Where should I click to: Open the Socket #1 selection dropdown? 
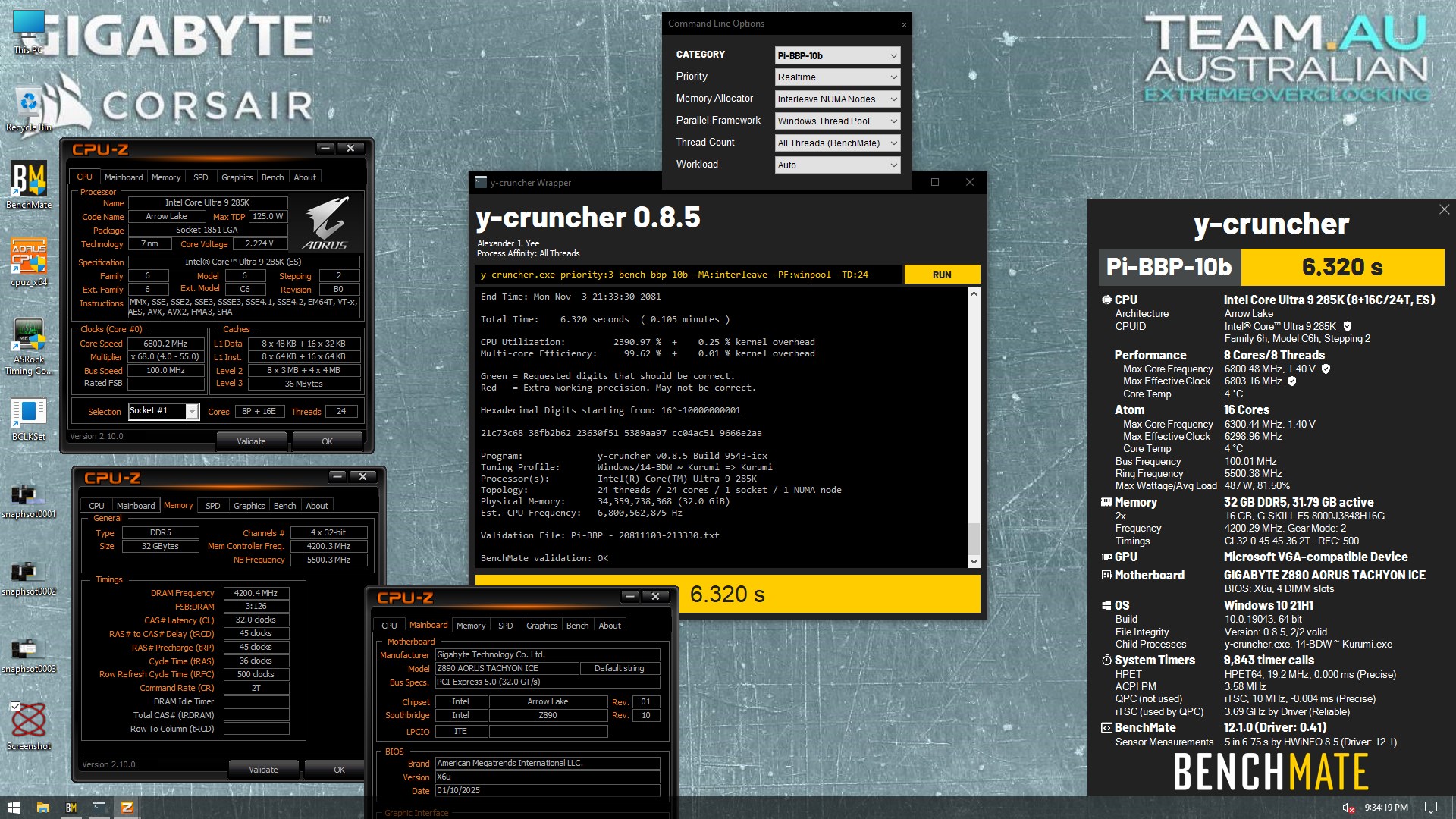(x=164, y=411)
